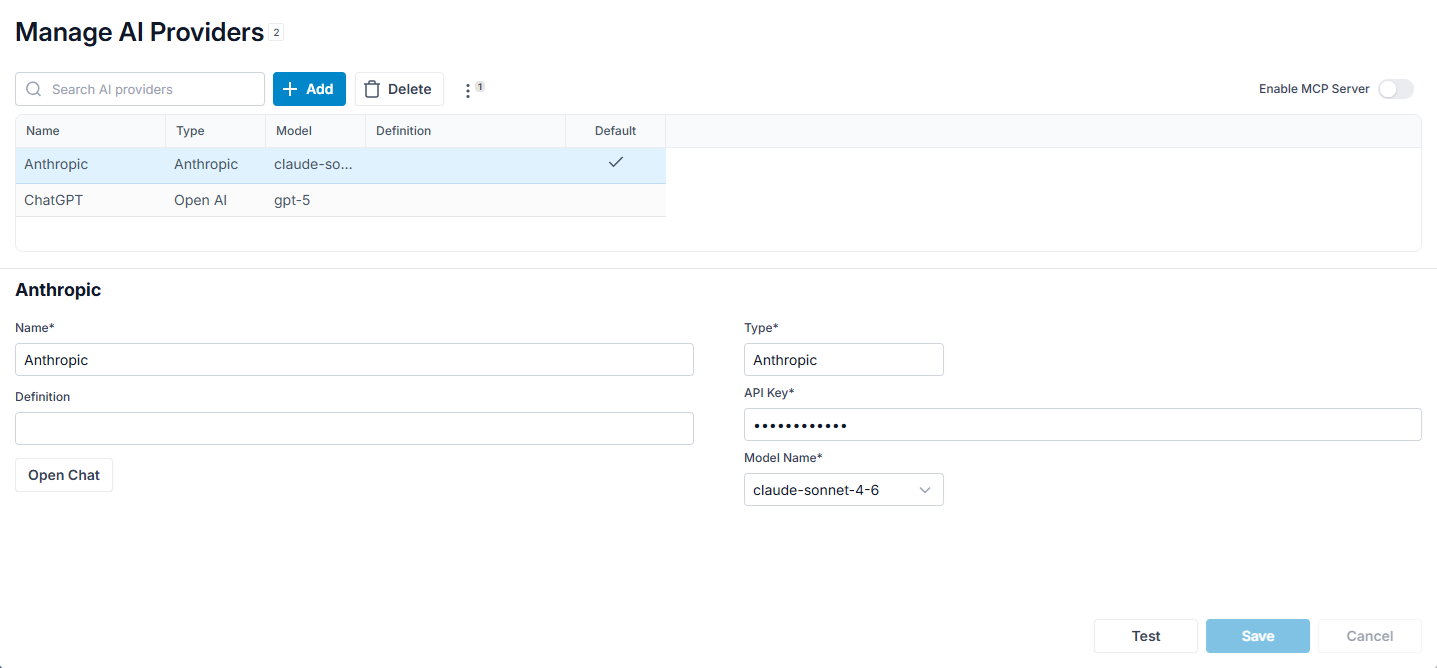Click the gpt-5 model cell
Screen dimensions: 1437x668
[315, 200]
